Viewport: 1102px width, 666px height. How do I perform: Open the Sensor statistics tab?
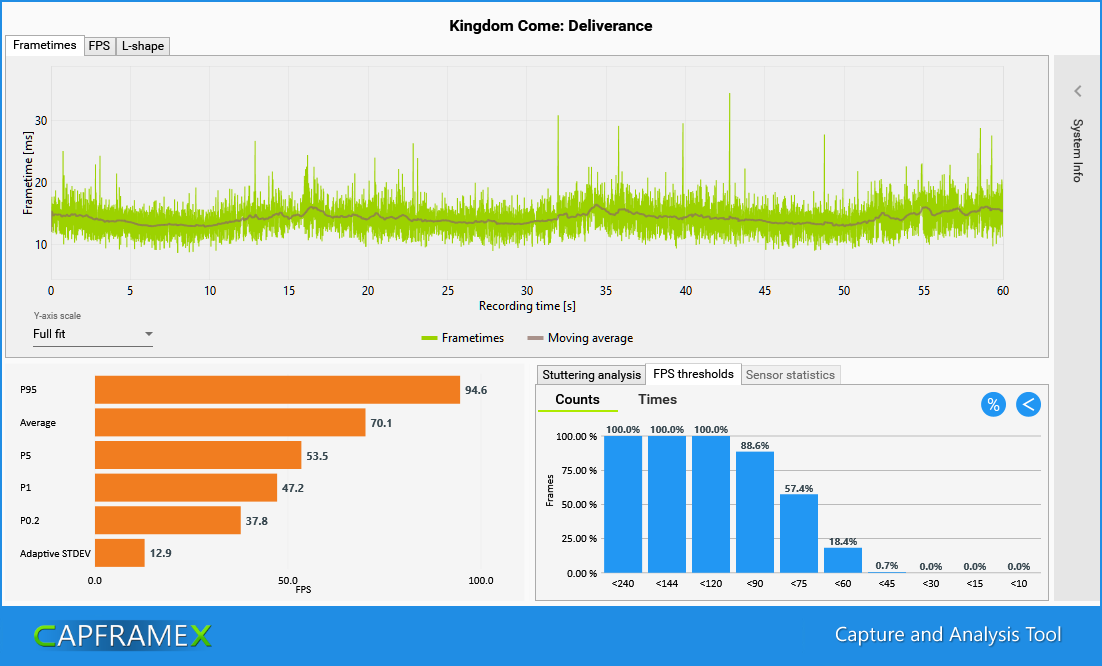coord(790,374)
